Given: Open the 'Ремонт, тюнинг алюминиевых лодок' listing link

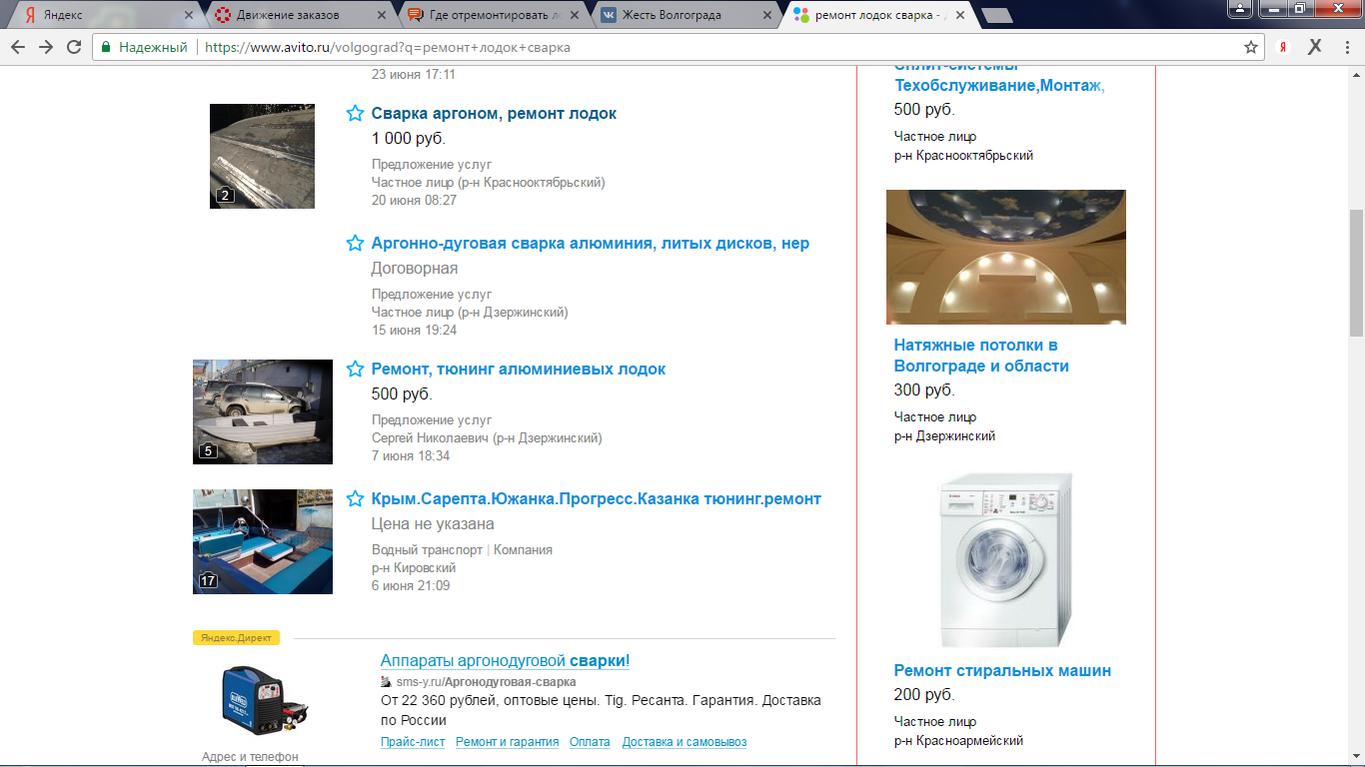Looking at the screenshot, I should (518, 369).
